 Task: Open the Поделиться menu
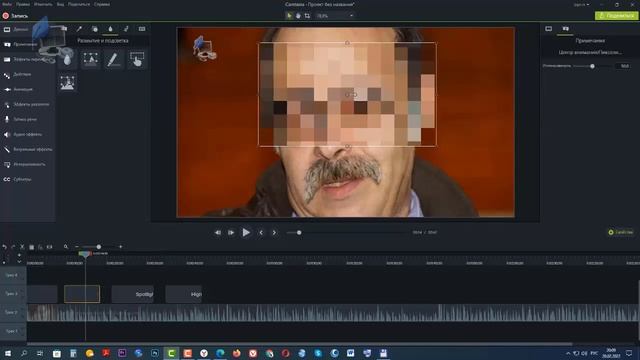tap(79, 4)
